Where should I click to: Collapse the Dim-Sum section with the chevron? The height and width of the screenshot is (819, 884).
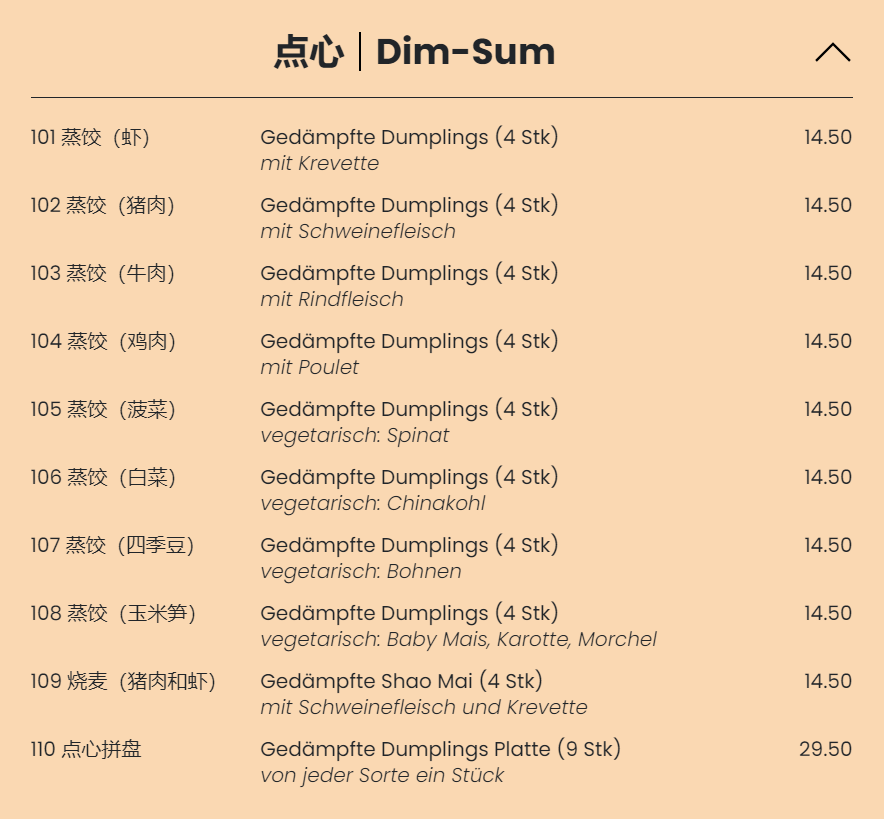click(832, 53)
